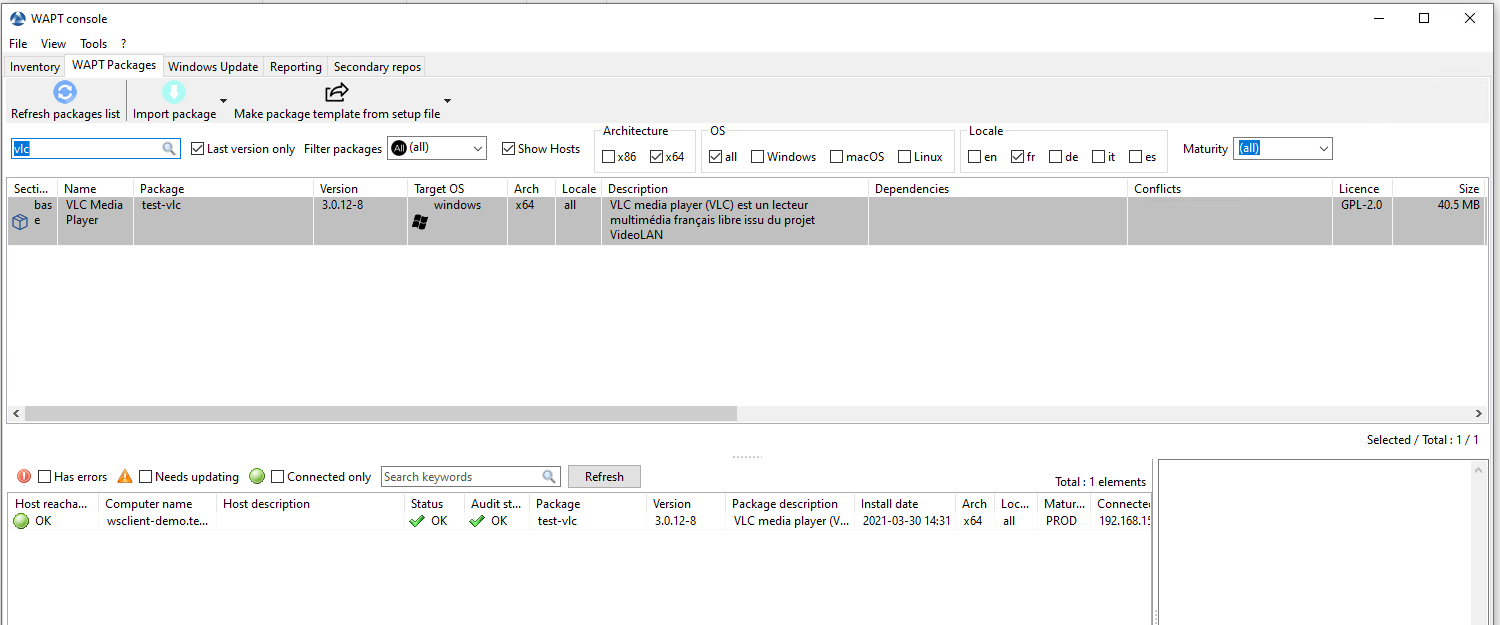1500x625 pixels.
Task: Click the green host reachable OK icon
Action: (21, 521)
